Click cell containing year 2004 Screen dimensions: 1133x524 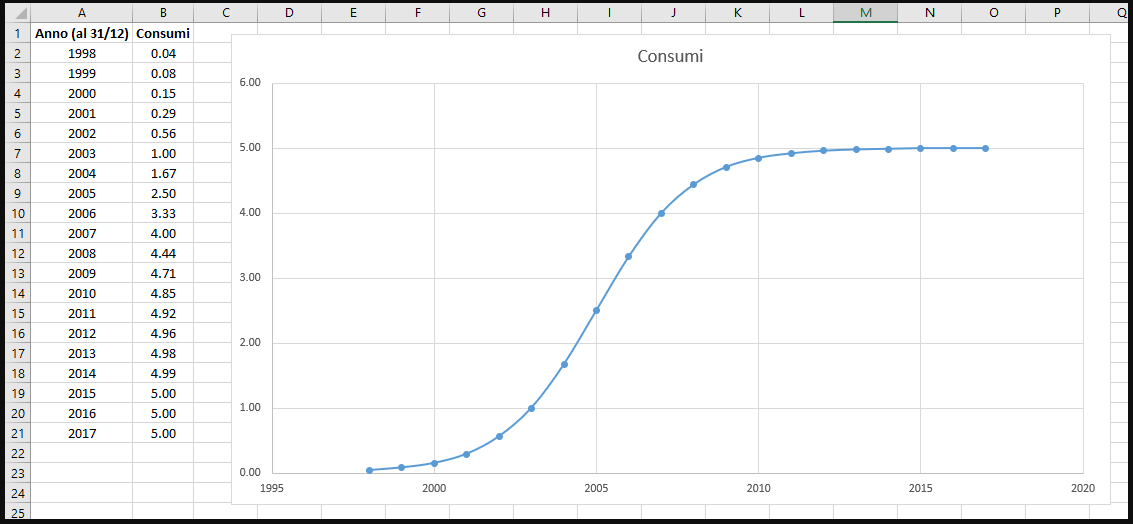pos(81,173)
